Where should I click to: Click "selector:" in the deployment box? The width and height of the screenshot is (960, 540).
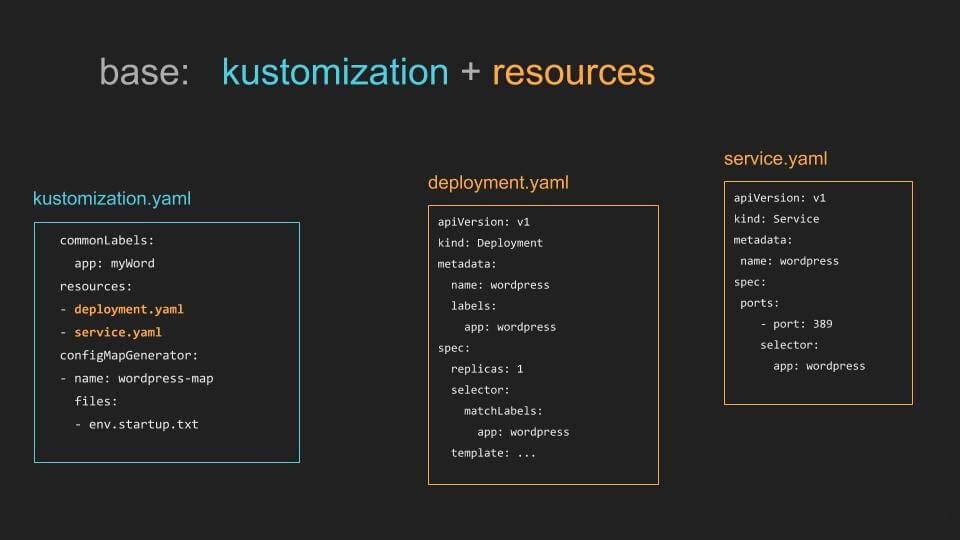(480, 390)
